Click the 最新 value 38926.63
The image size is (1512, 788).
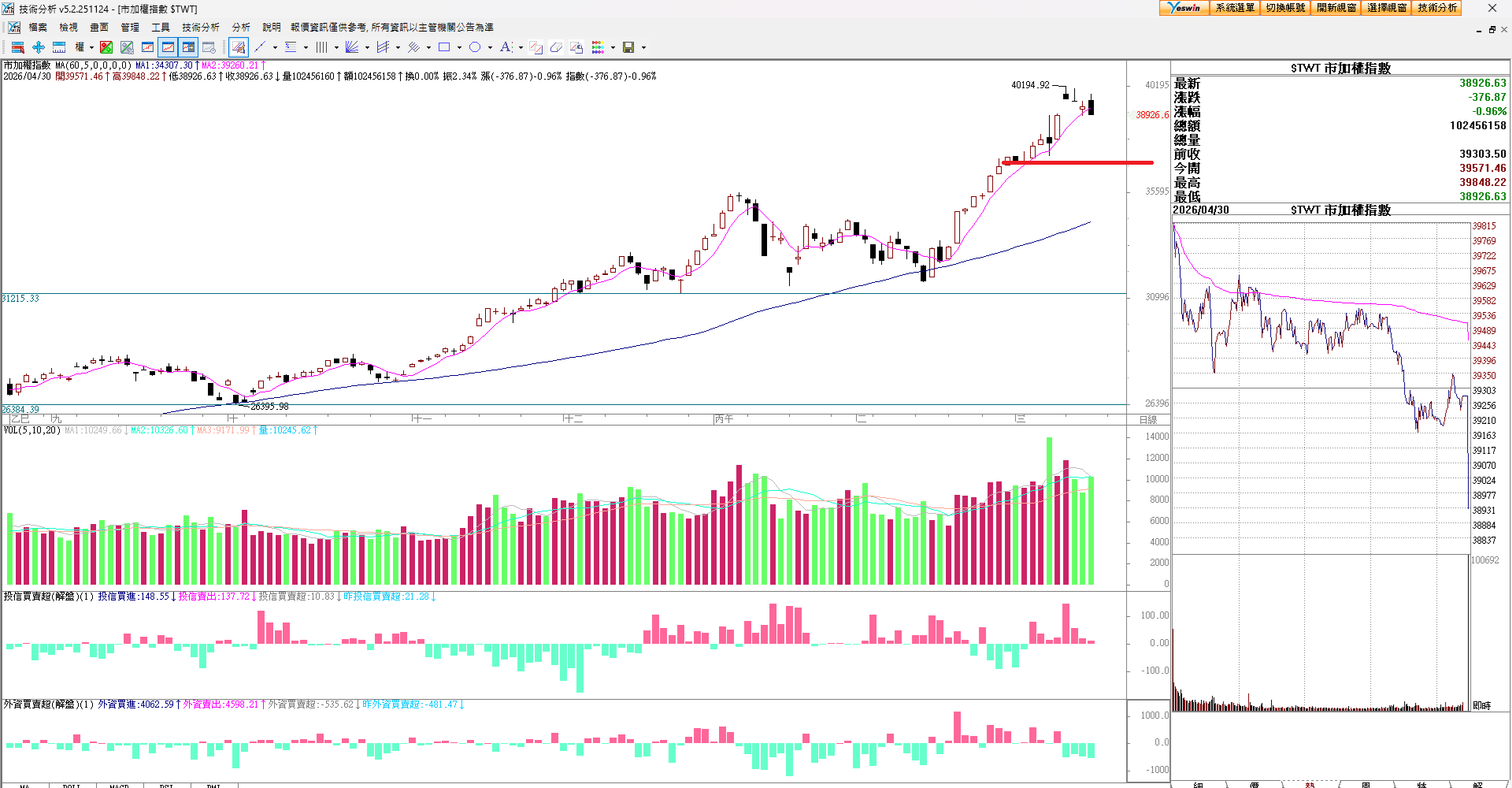[x=1483, y=83]
